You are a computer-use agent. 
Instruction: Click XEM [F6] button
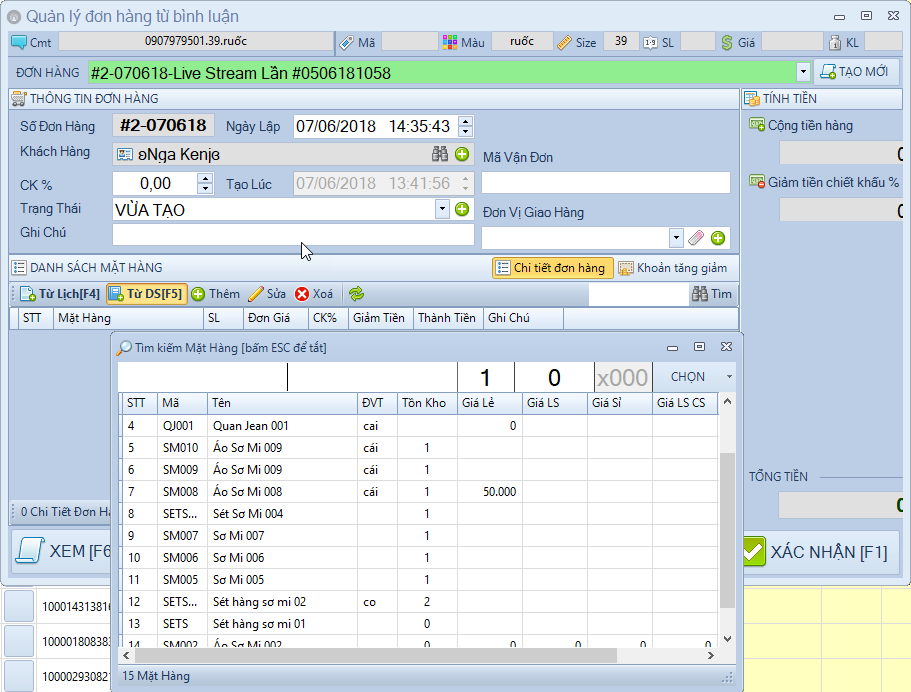click(62, 551)
